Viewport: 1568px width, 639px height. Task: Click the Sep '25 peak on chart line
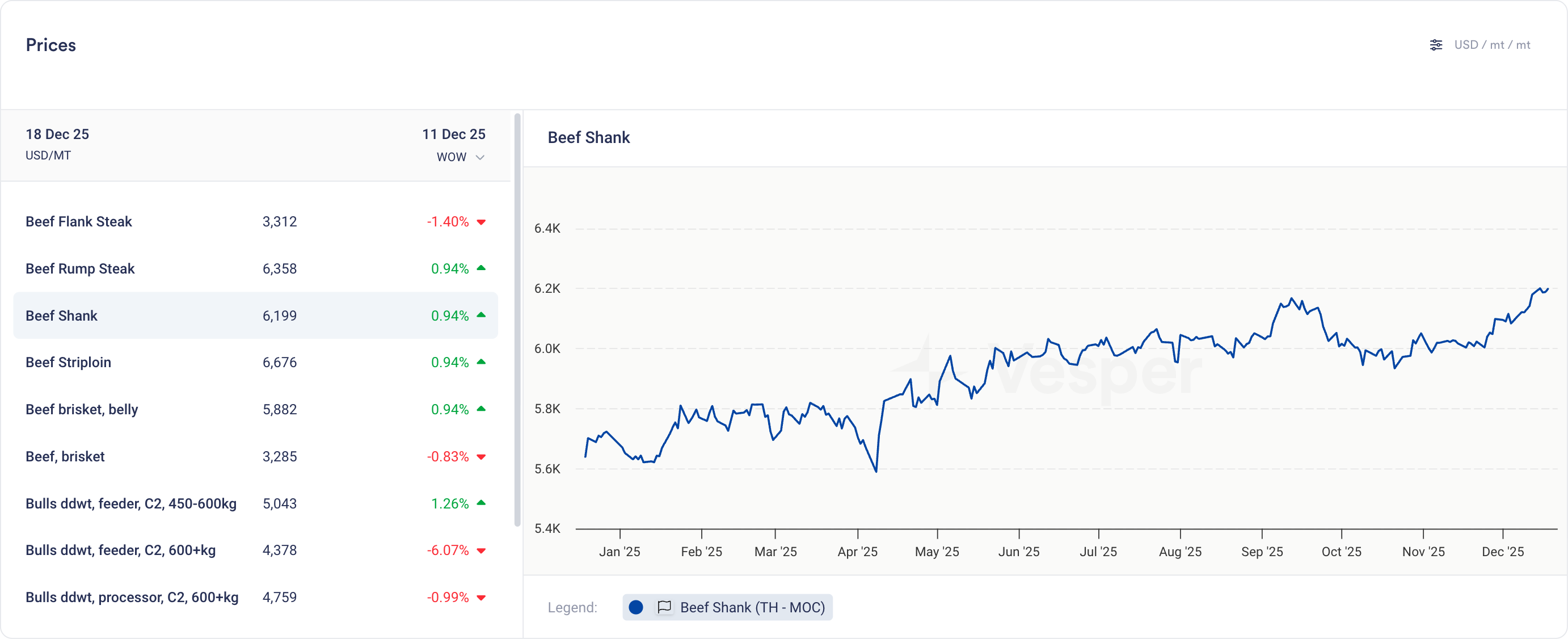pos(1291,299)
